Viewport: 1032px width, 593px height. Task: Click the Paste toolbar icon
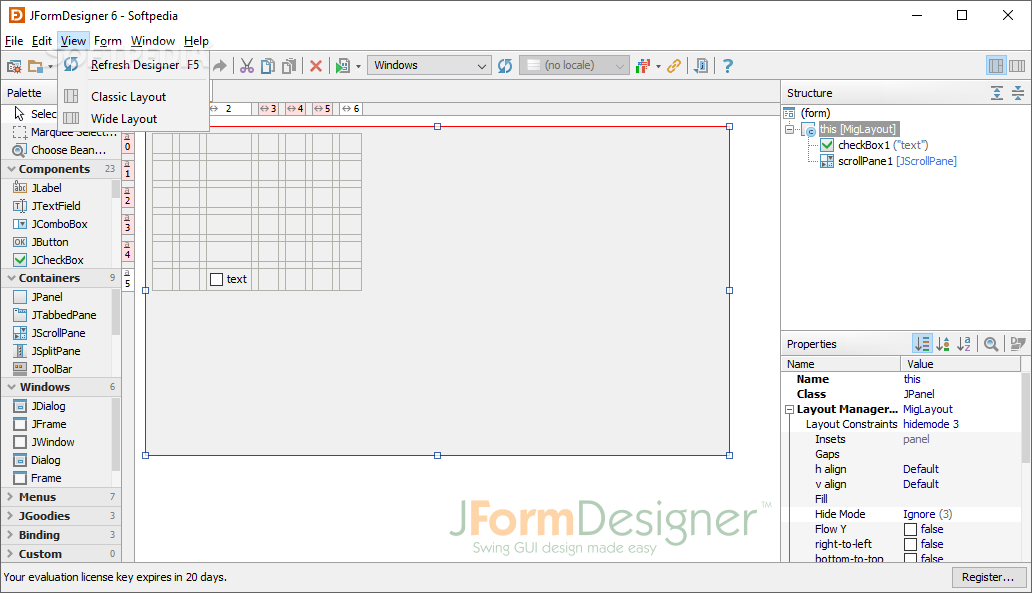[289, 66]
